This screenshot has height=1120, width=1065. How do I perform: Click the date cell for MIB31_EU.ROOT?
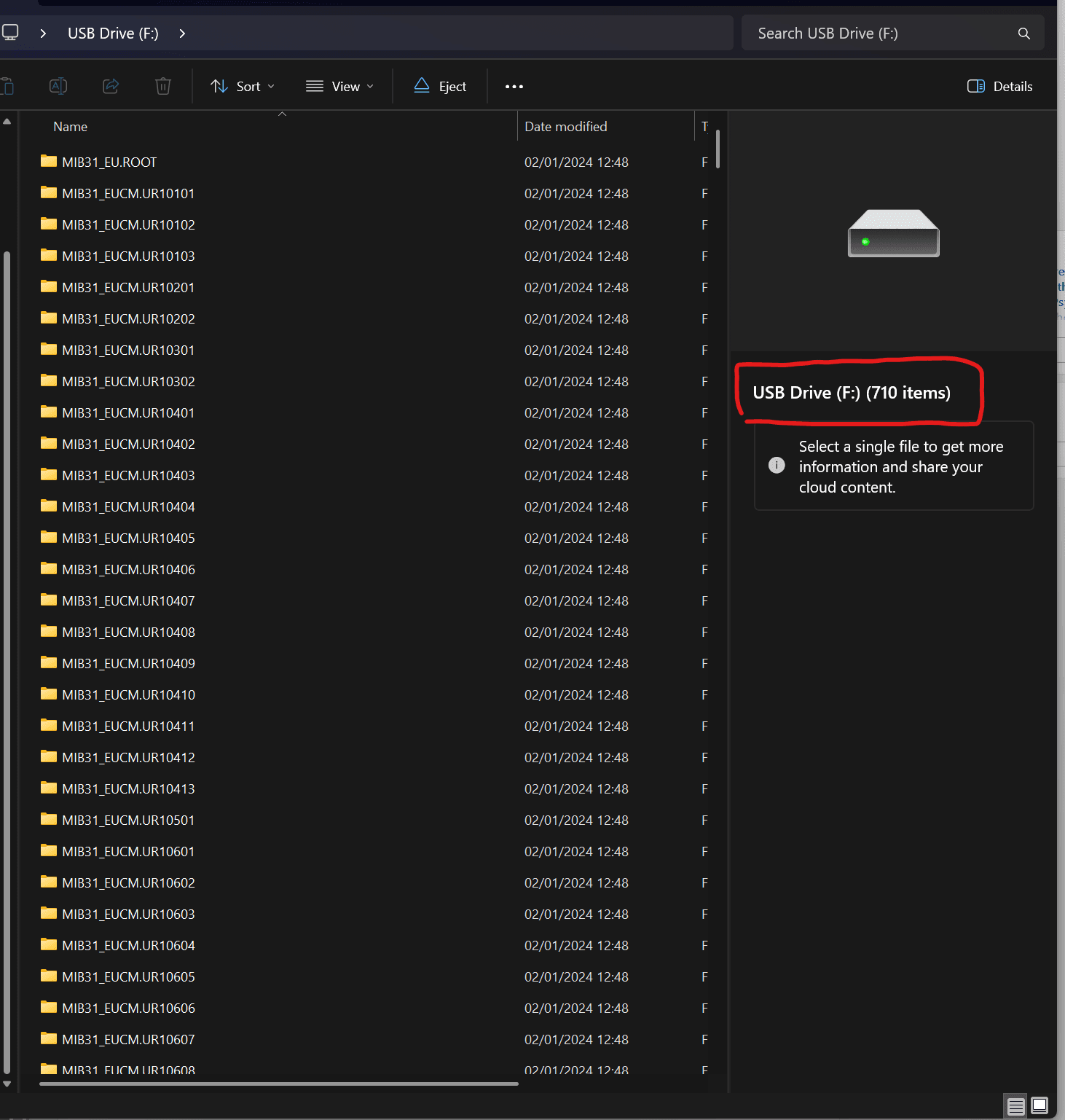pos(576,162)
